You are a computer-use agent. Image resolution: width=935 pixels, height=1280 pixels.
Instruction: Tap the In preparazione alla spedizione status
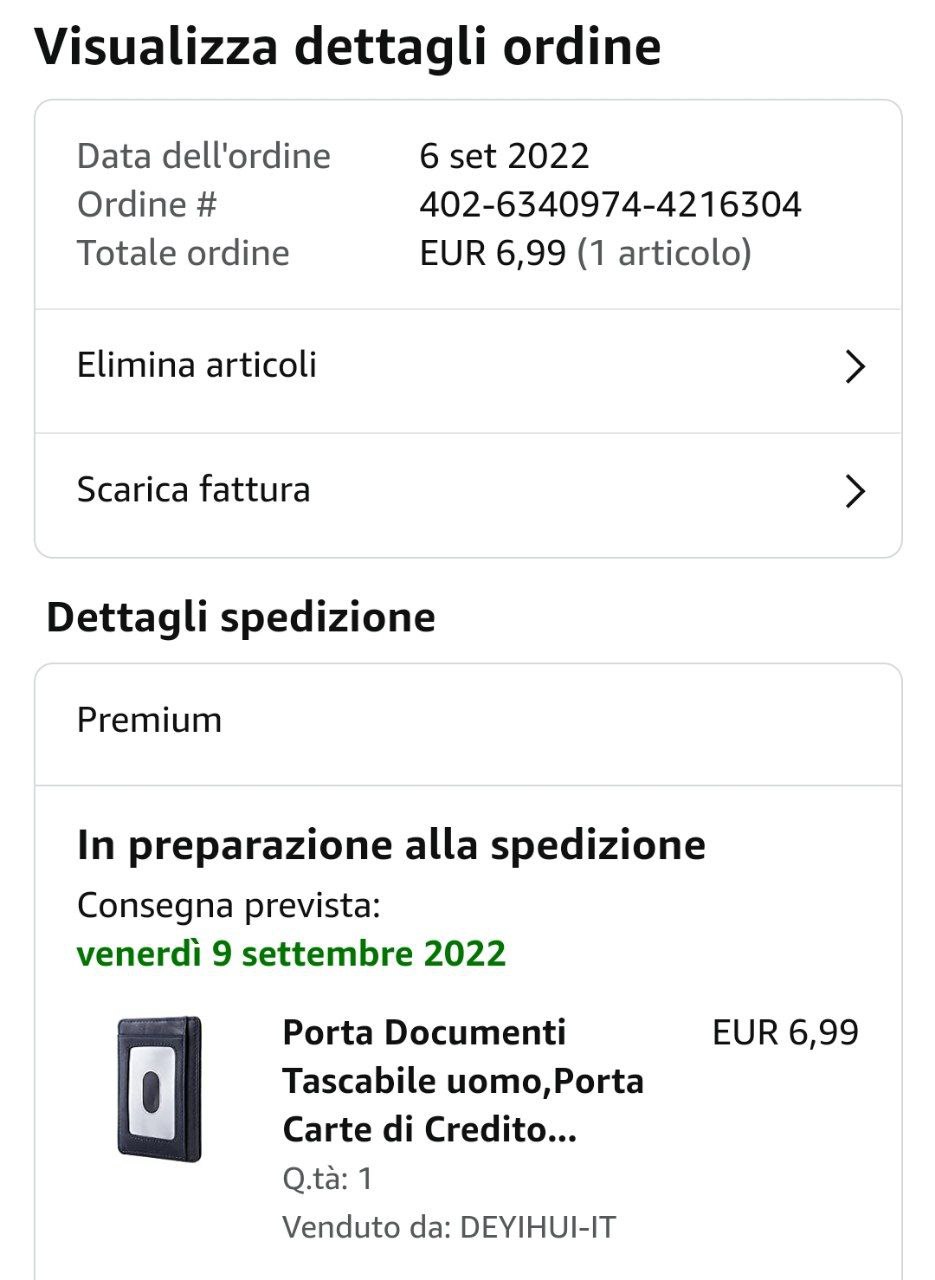click(391, 845)
